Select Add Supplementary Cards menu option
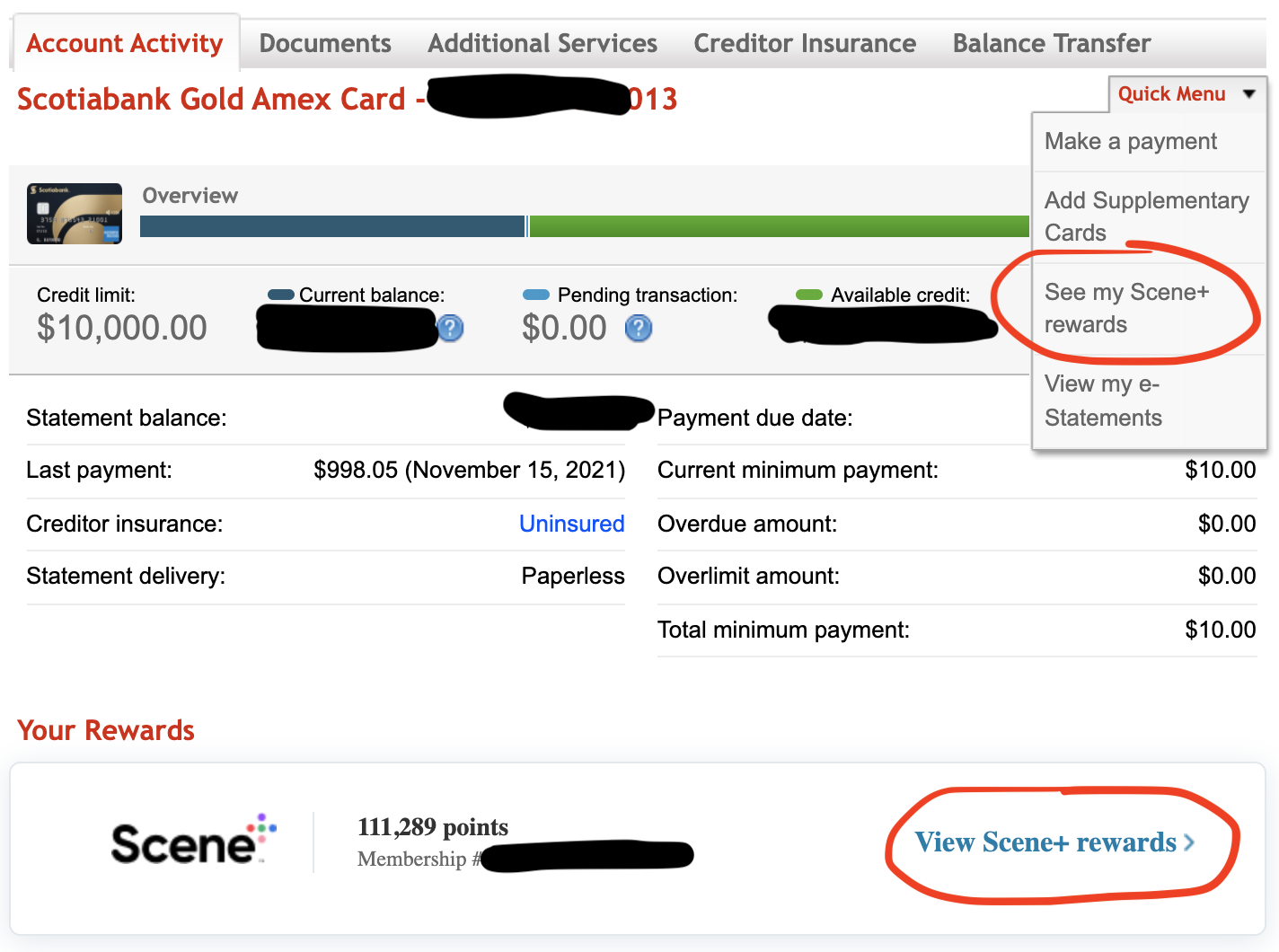This screenshot has width=1279, height=952. (1146, 216)
